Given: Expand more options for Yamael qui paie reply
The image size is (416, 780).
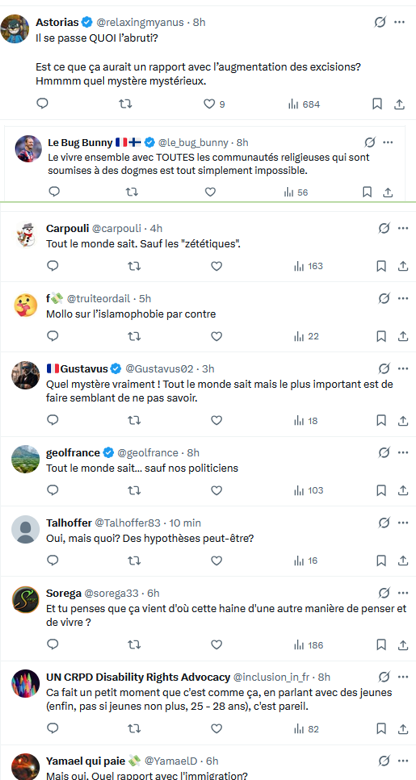Looking at the screenshot, I should click(403, 761).
